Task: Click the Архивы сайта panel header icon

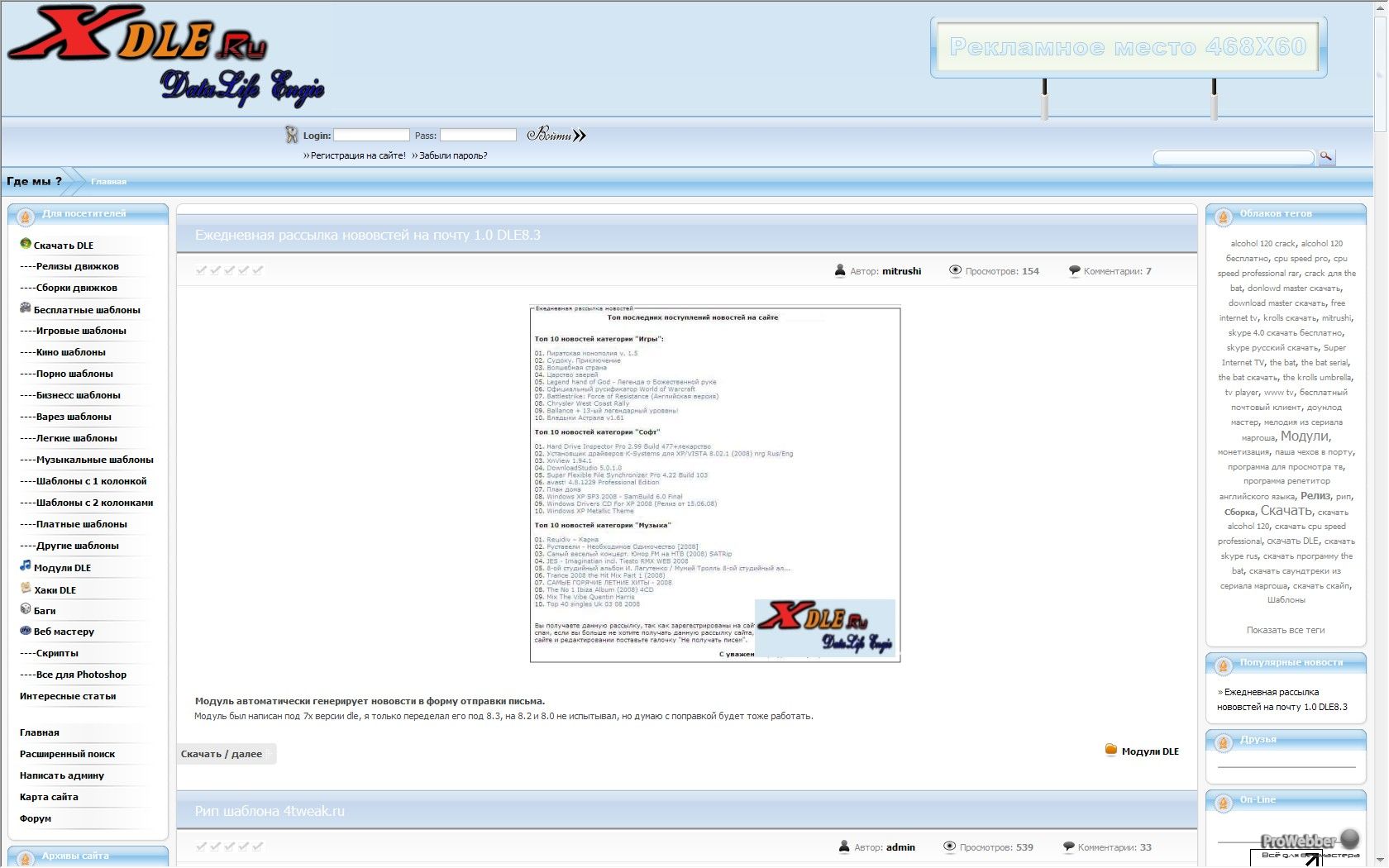Action: point(25,858)
